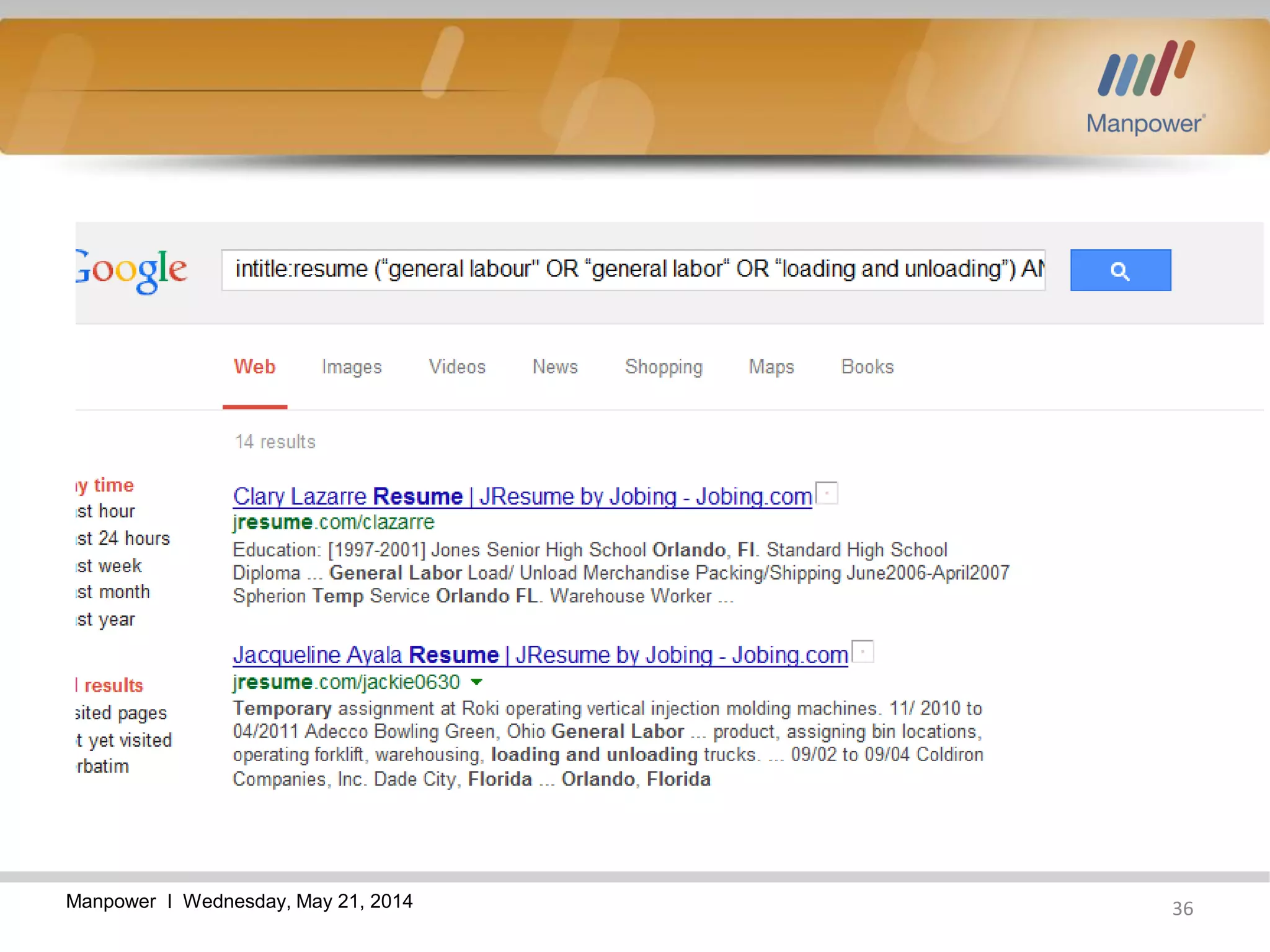Filter results by past month
The height and width of the screenshot is (952, 1270).
(113, 592)
